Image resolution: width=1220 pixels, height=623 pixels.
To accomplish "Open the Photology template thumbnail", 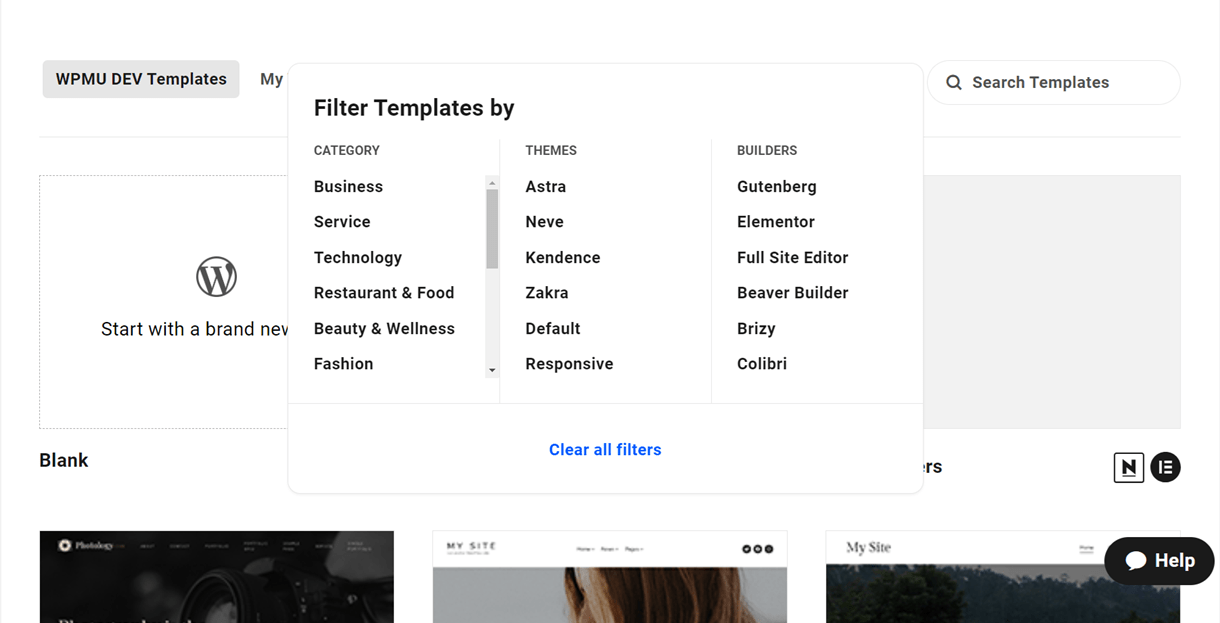I will pos(216,577).
